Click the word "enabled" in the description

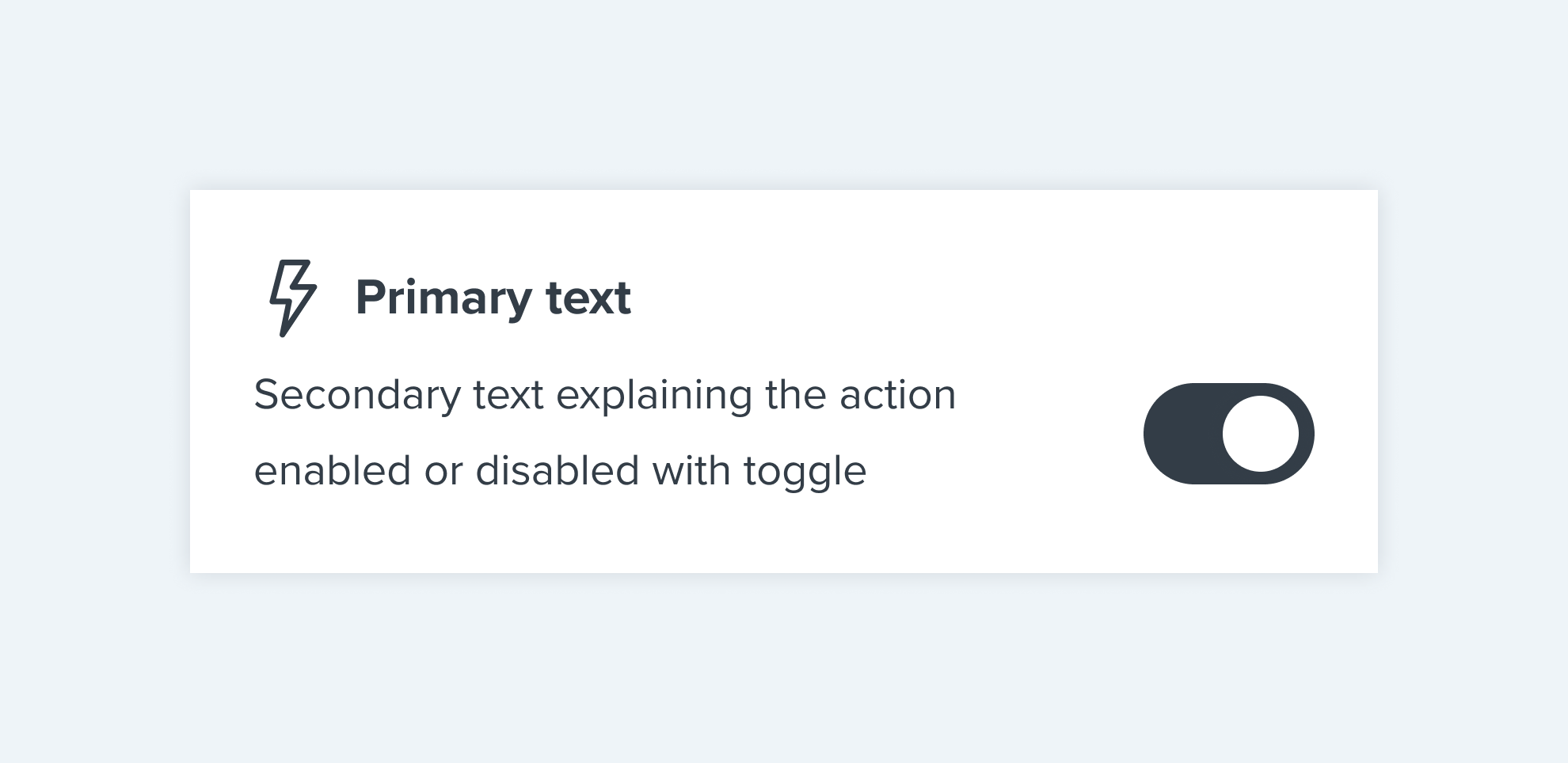tap(333, 471)
